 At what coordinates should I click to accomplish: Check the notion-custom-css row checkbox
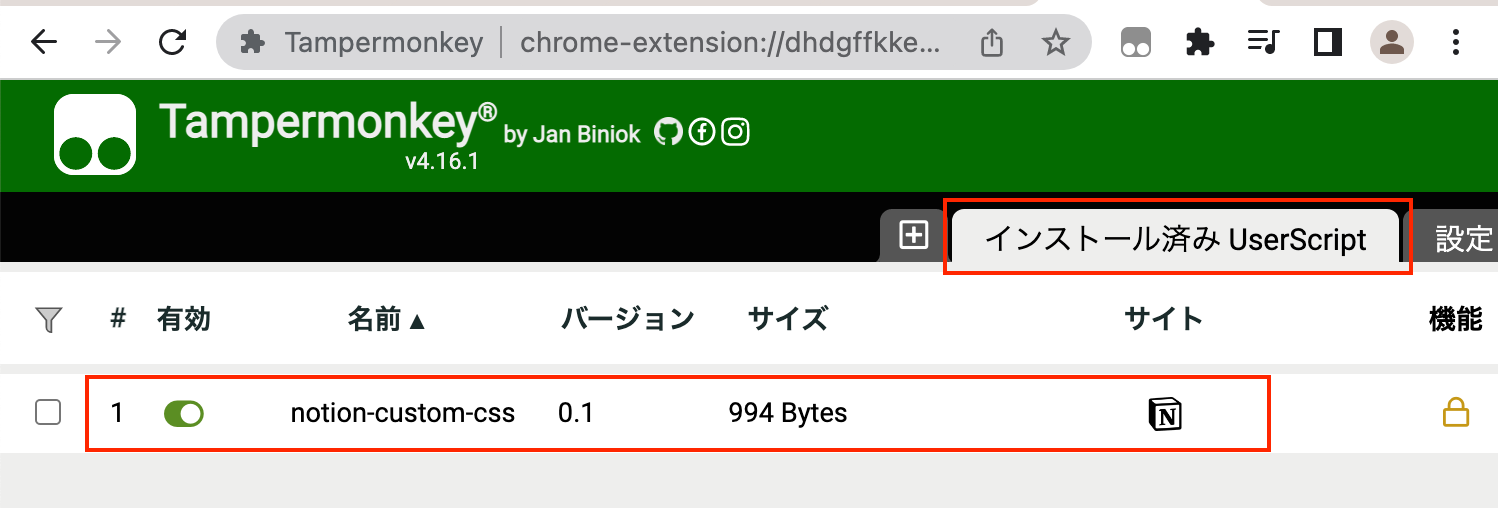point(48,412)
